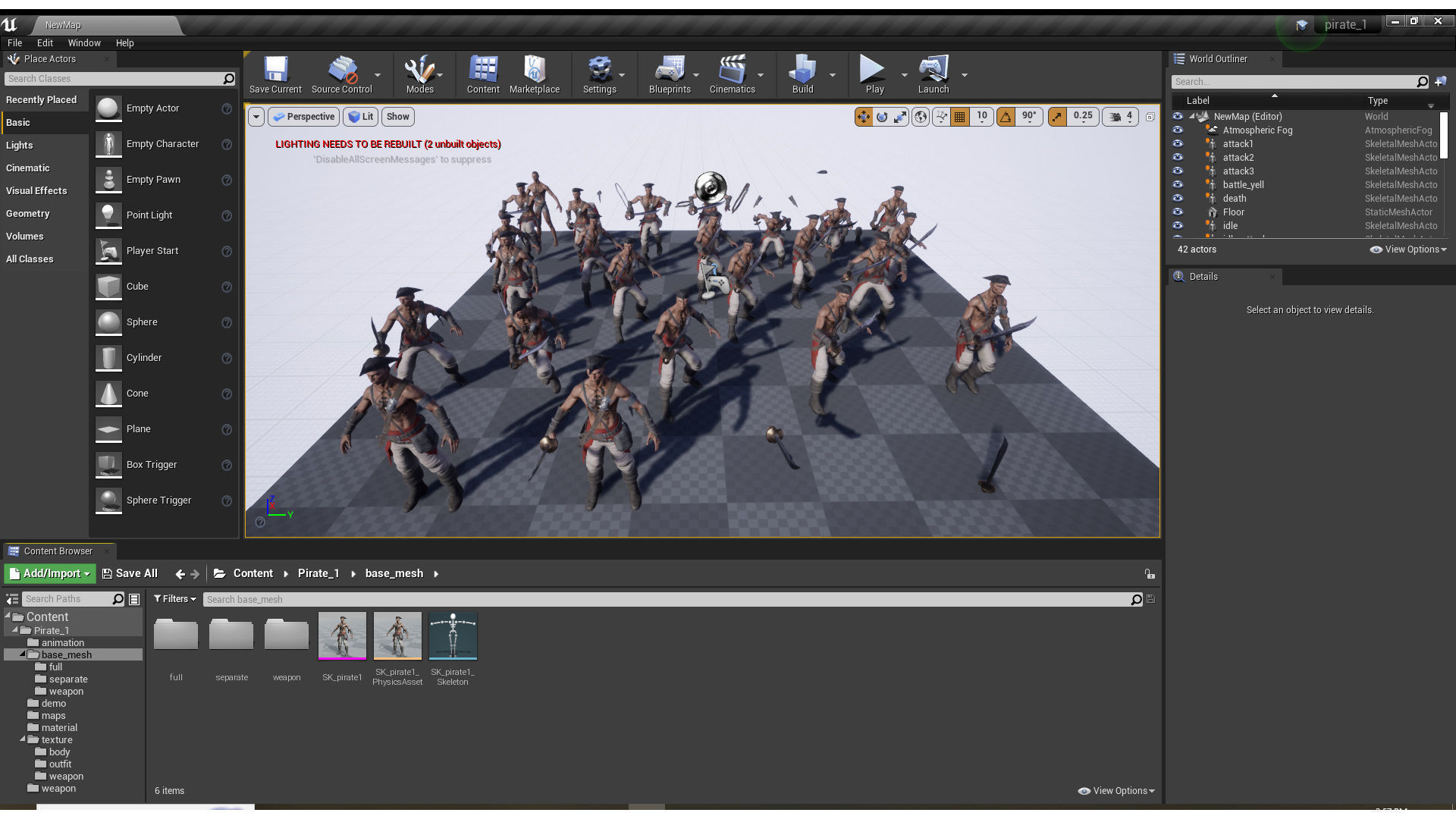1456x819 pixels.
Task: Open the Marketplace icon
Action: click(x=534, y=74)
